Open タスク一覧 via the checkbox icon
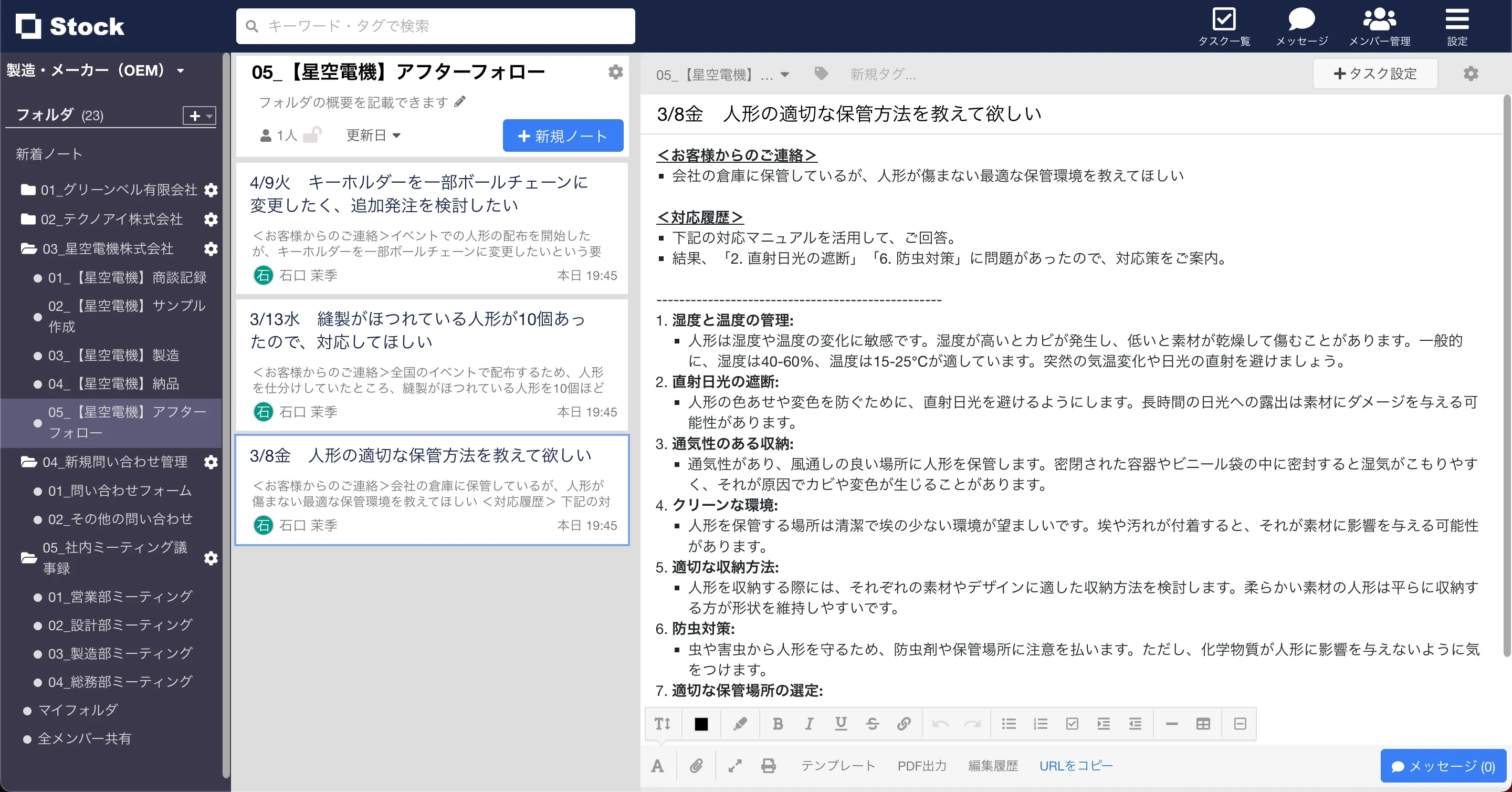 click(1225, 25)
